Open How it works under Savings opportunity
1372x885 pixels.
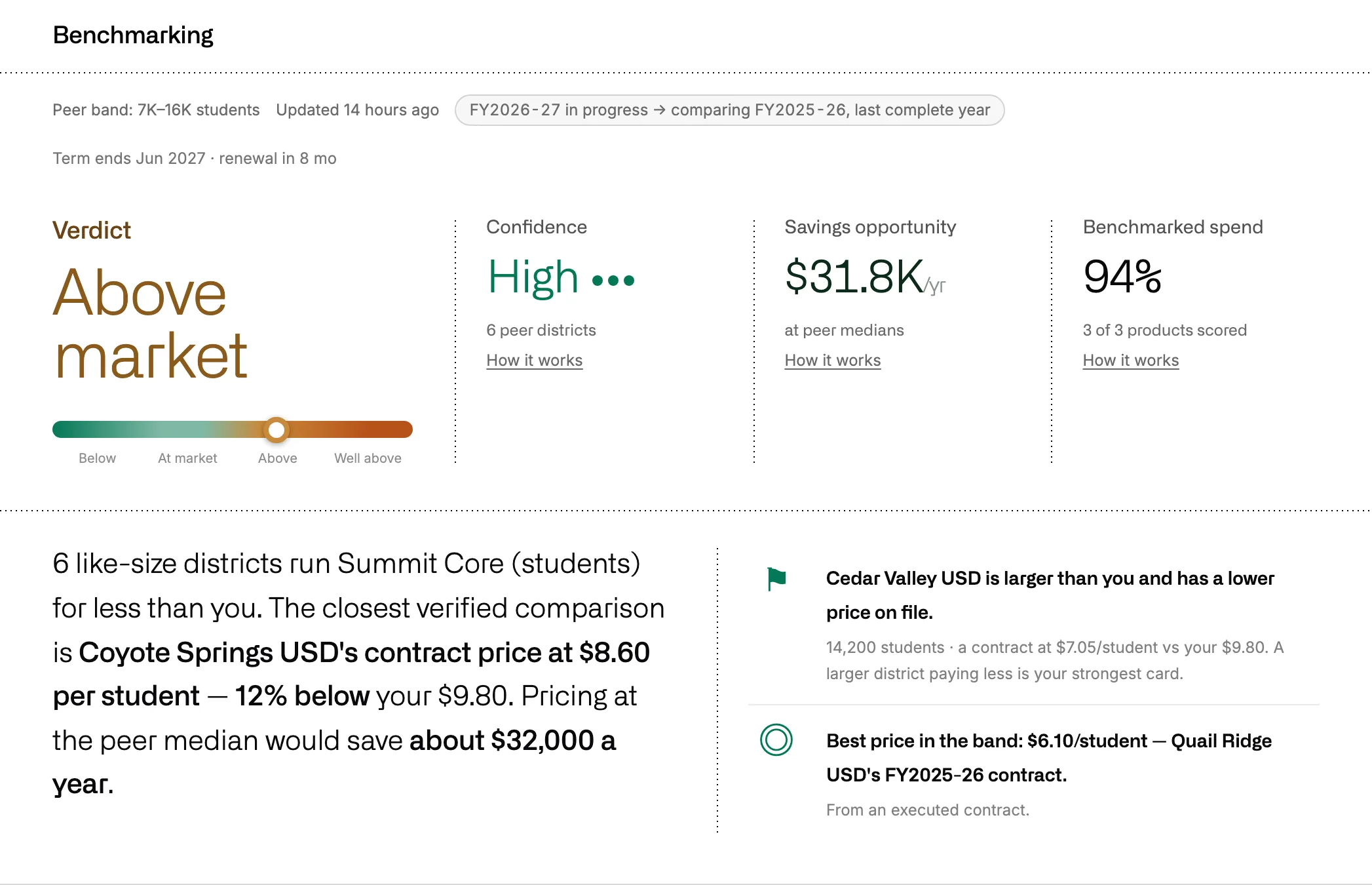tap(833, 361)
